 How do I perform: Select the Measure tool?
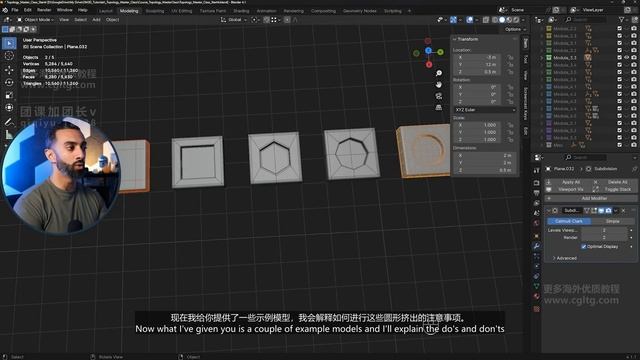[9, 134]
